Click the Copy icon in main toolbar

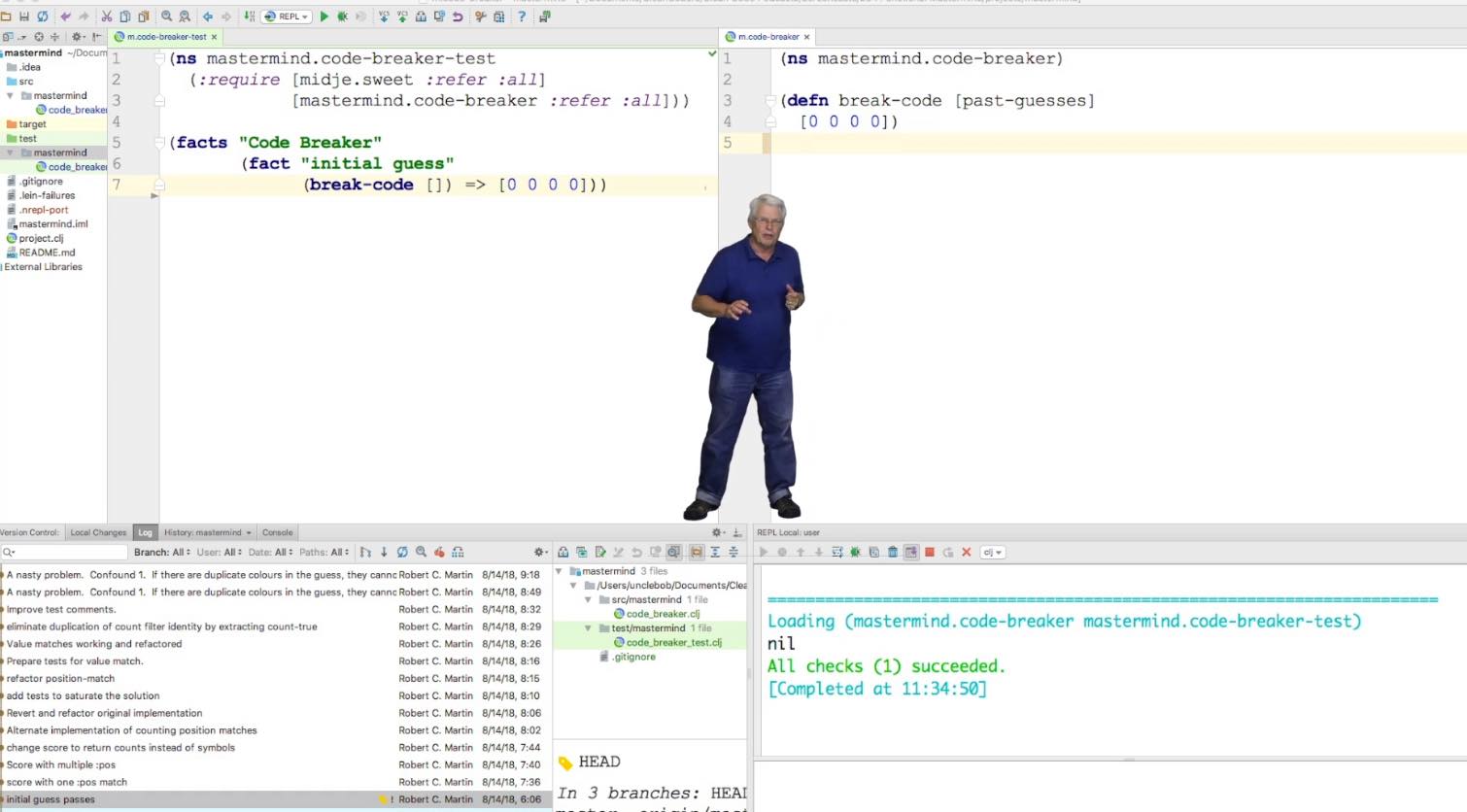(x=125, y=17)
